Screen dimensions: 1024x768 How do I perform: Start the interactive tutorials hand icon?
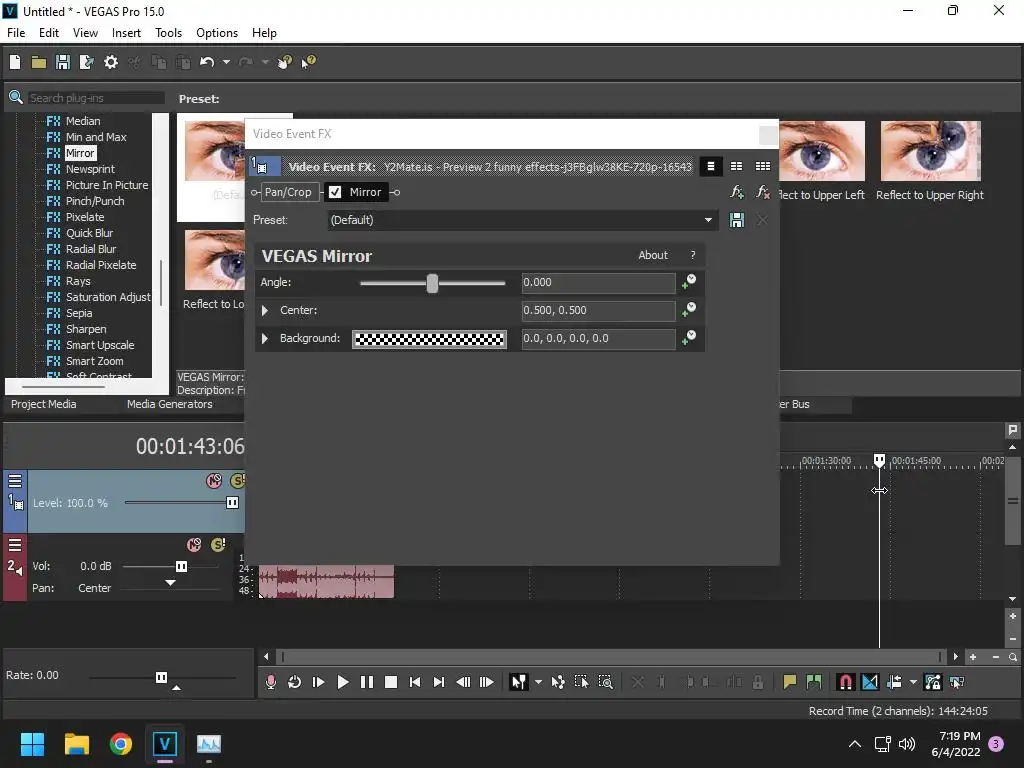pos(284,62)
